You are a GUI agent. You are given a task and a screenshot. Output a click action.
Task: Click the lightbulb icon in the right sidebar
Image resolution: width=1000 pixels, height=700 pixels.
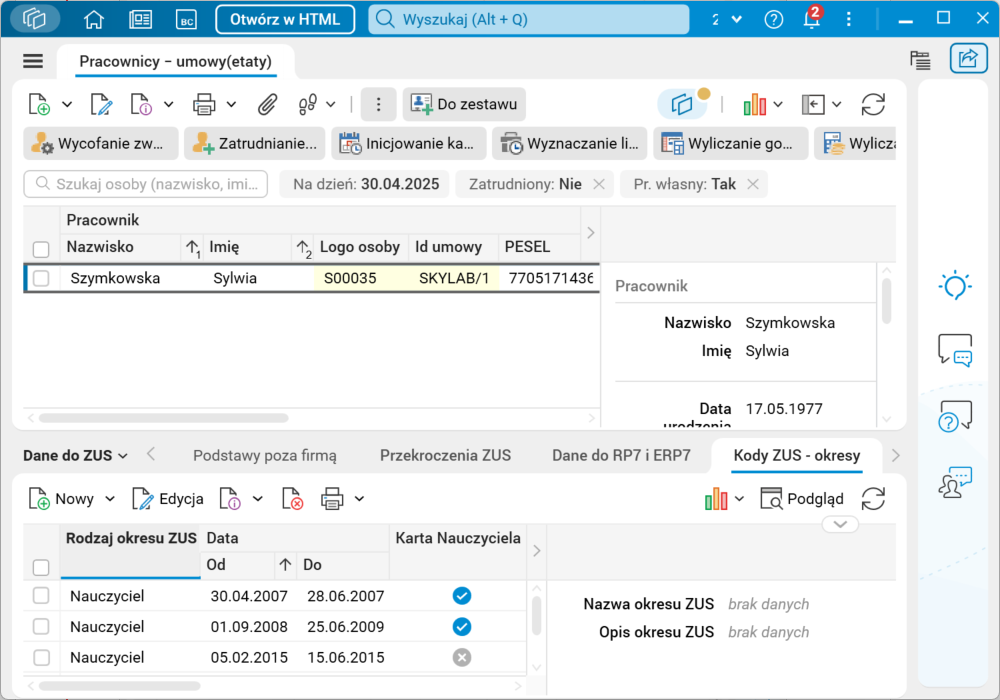(x=955, y=286)
